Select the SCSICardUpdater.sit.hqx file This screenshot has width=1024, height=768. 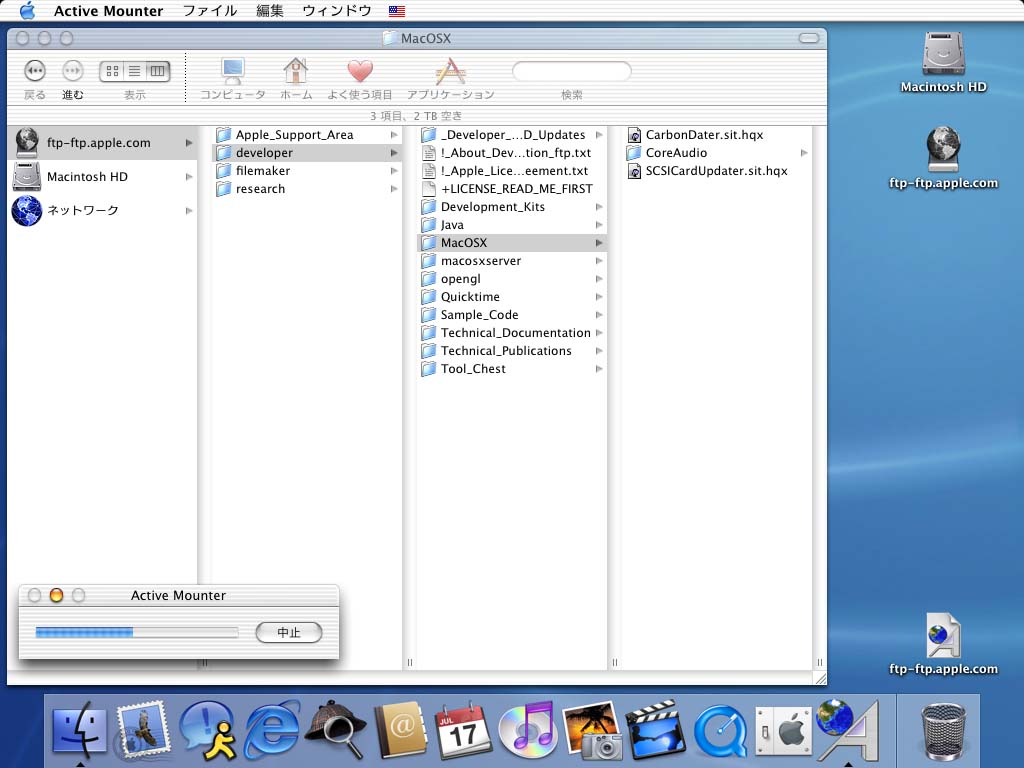click(x=717, y=170)
